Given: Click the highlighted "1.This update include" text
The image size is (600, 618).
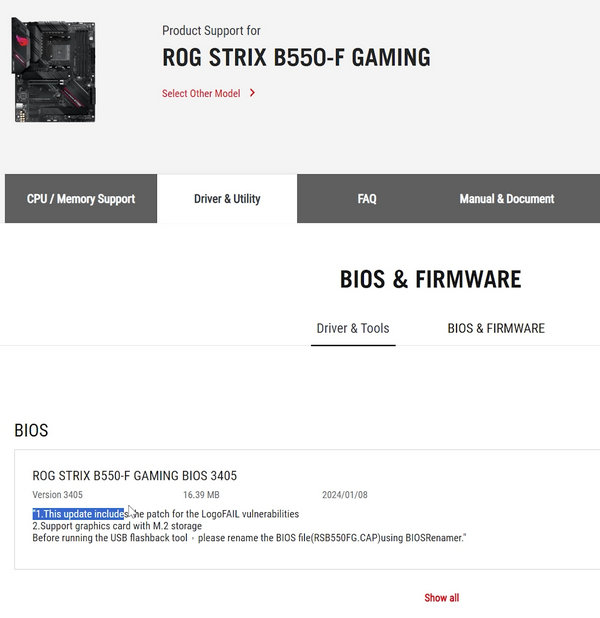Looking at the screenshot, I should tap(79, 514).
